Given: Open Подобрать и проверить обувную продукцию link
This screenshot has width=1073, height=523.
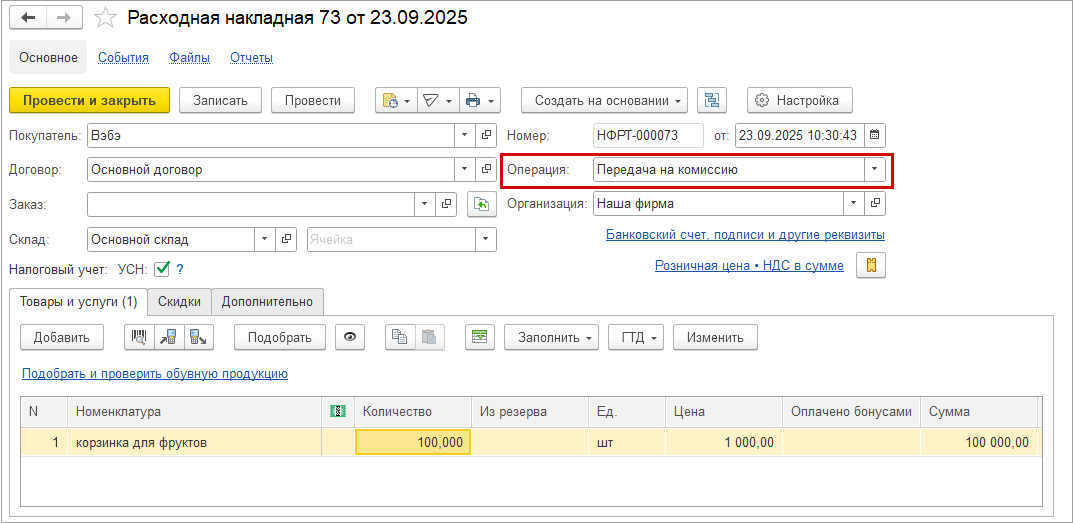Looking at the screenshot, I should [155, 374].
